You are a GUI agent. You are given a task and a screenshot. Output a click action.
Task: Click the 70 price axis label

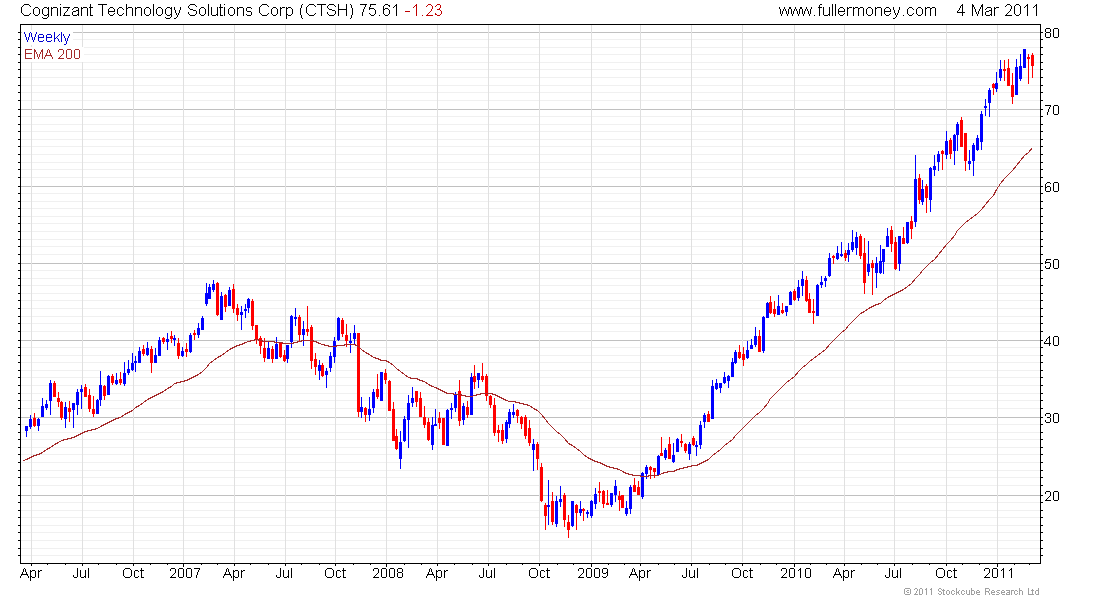[x=1052, y=110]
